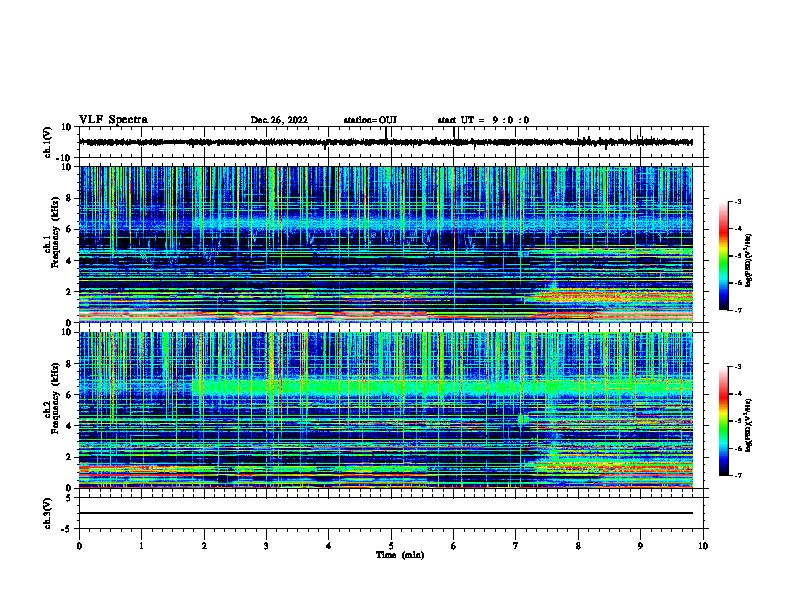Click time axis tick label '10'

[x=703, y=546]
